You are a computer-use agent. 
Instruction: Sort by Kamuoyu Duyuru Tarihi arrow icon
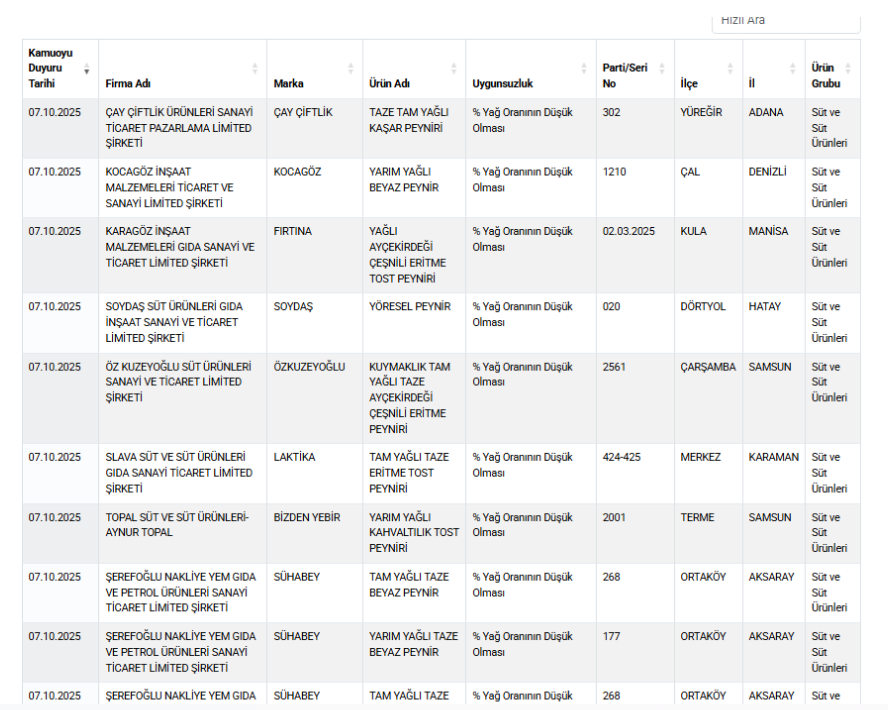[86, 69]
